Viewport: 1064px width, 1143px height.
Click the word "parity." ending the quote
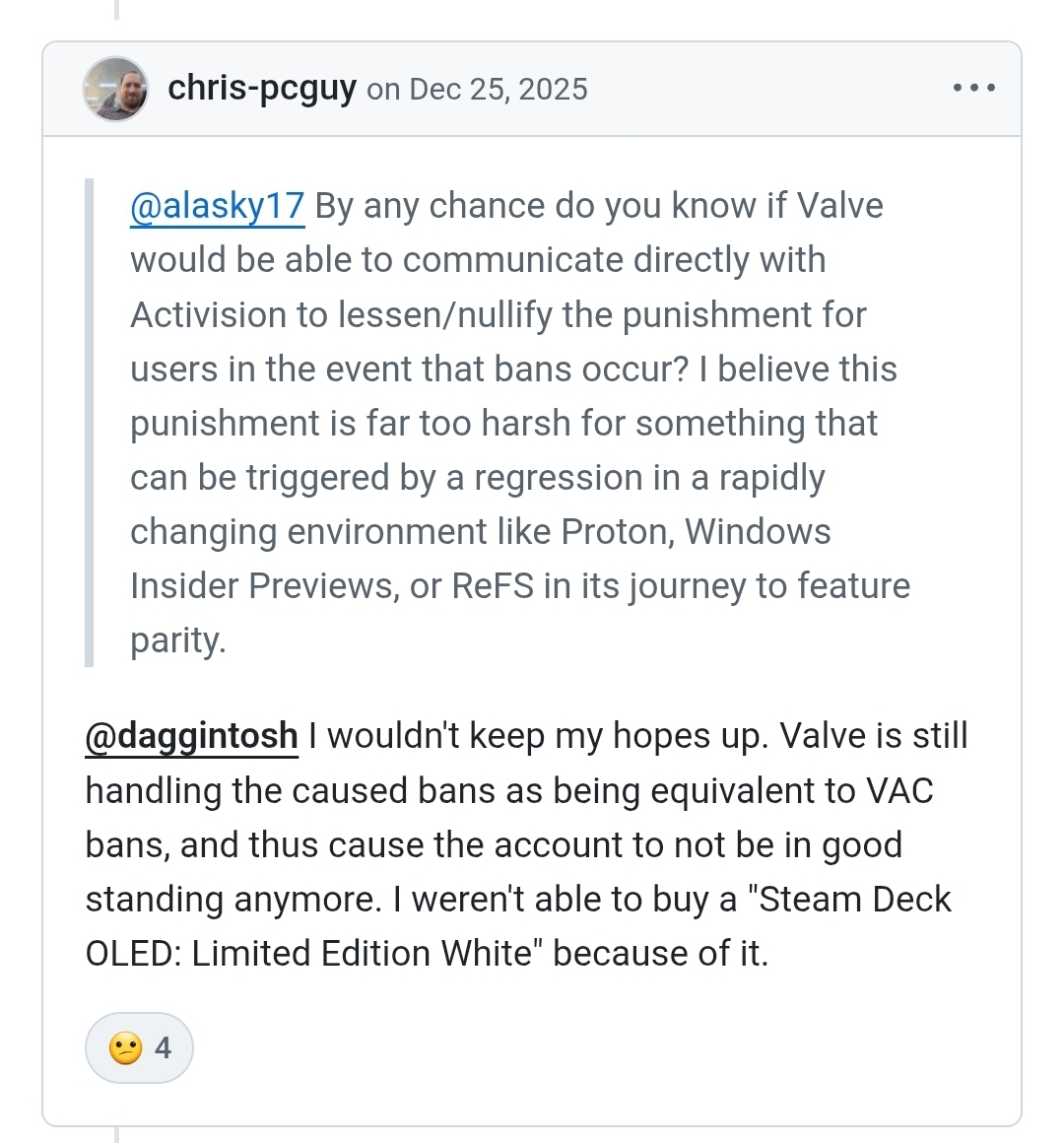[x=178, y=640]
